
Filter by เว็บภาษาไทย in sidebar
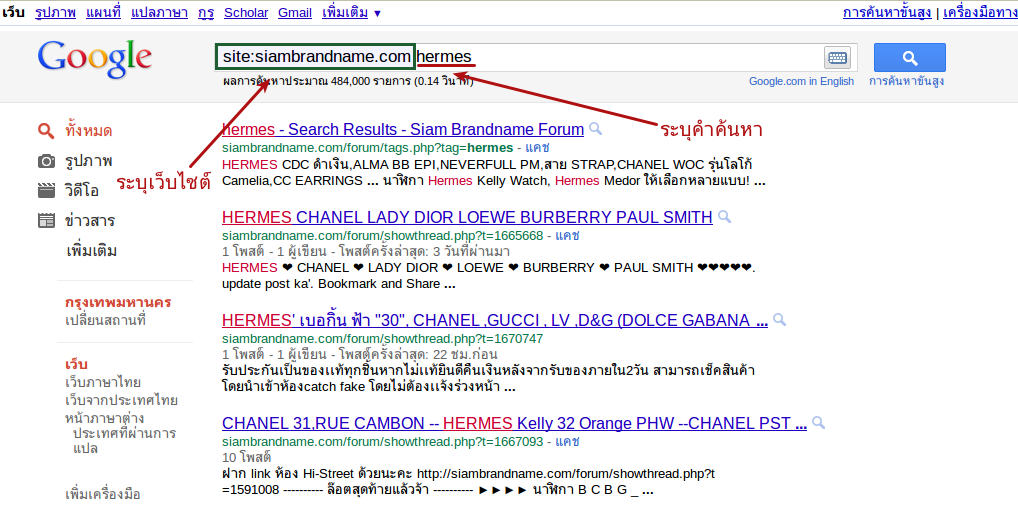[x=102, y=382]
